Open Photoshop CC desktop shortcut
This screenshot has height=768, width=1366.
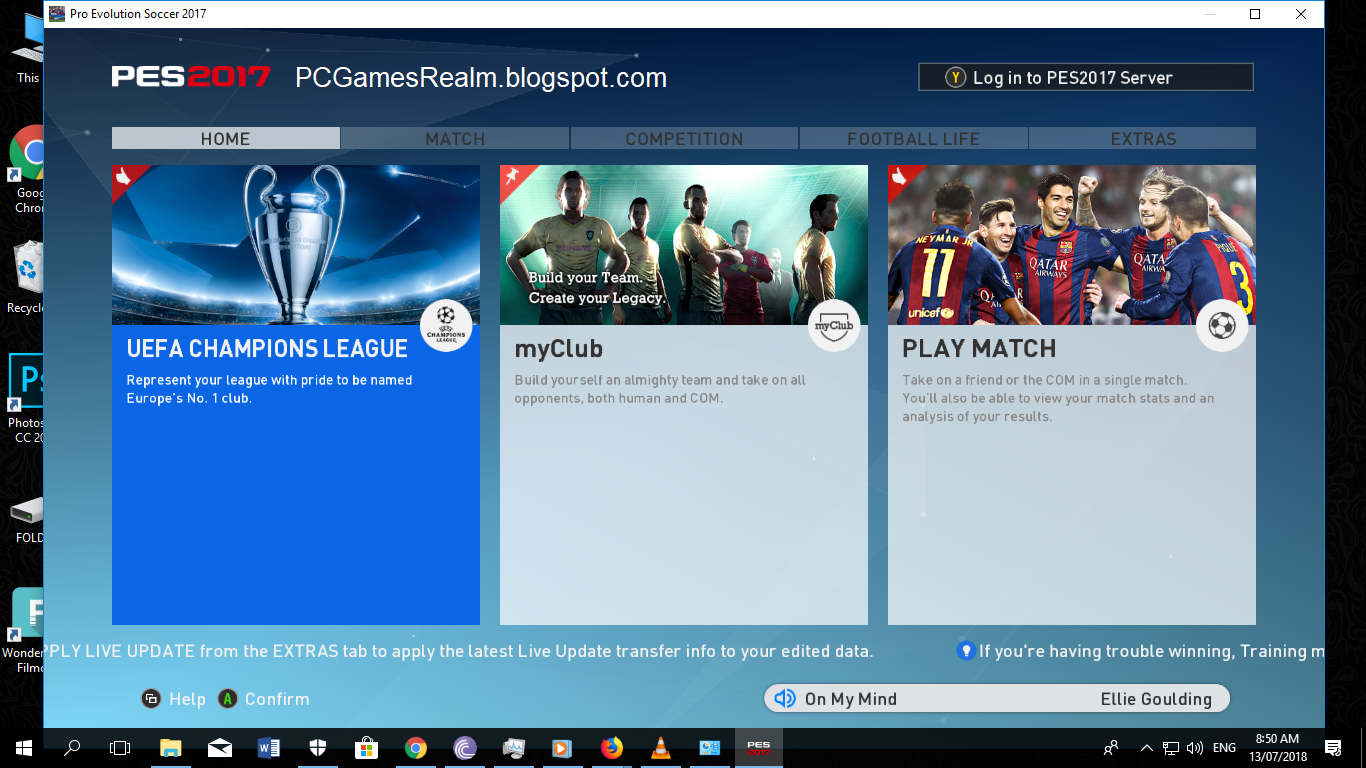click(26, 398)
